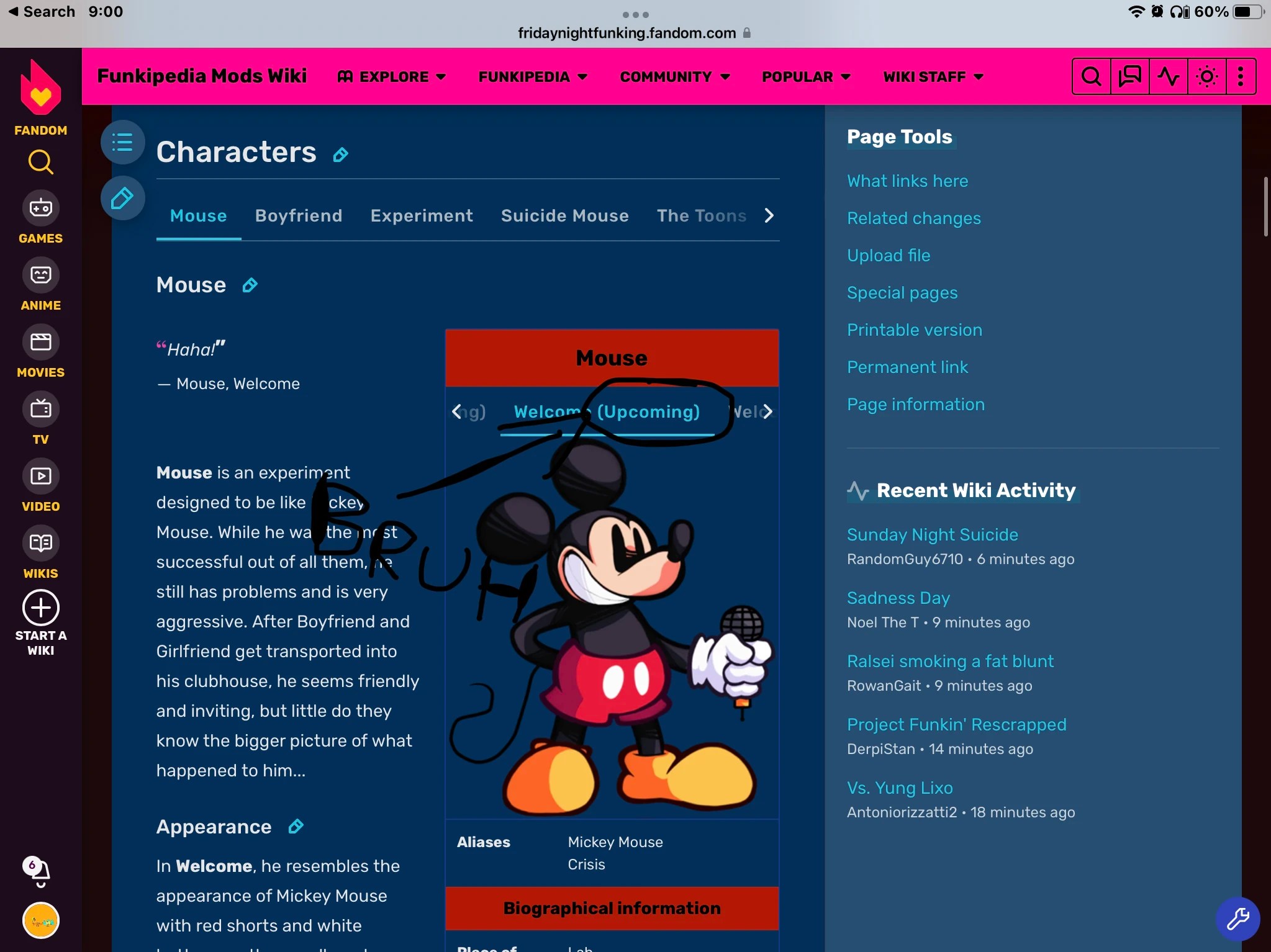Open the Discussions icon in the wiki header
The height and width of the screenshot is (952, 1271).
tap(1128, 76)
